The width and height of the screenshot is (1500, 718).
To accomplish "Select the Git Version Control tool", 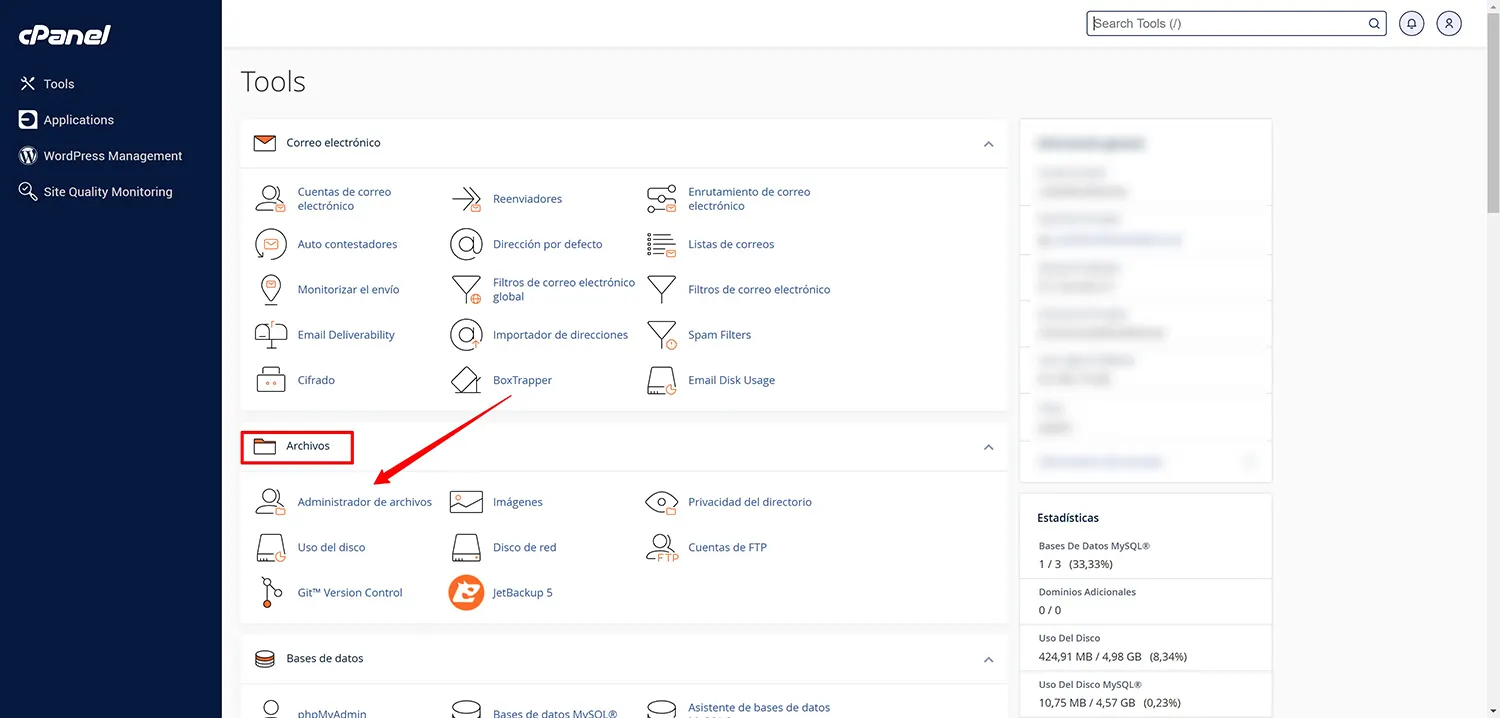I will pos(350,592).
